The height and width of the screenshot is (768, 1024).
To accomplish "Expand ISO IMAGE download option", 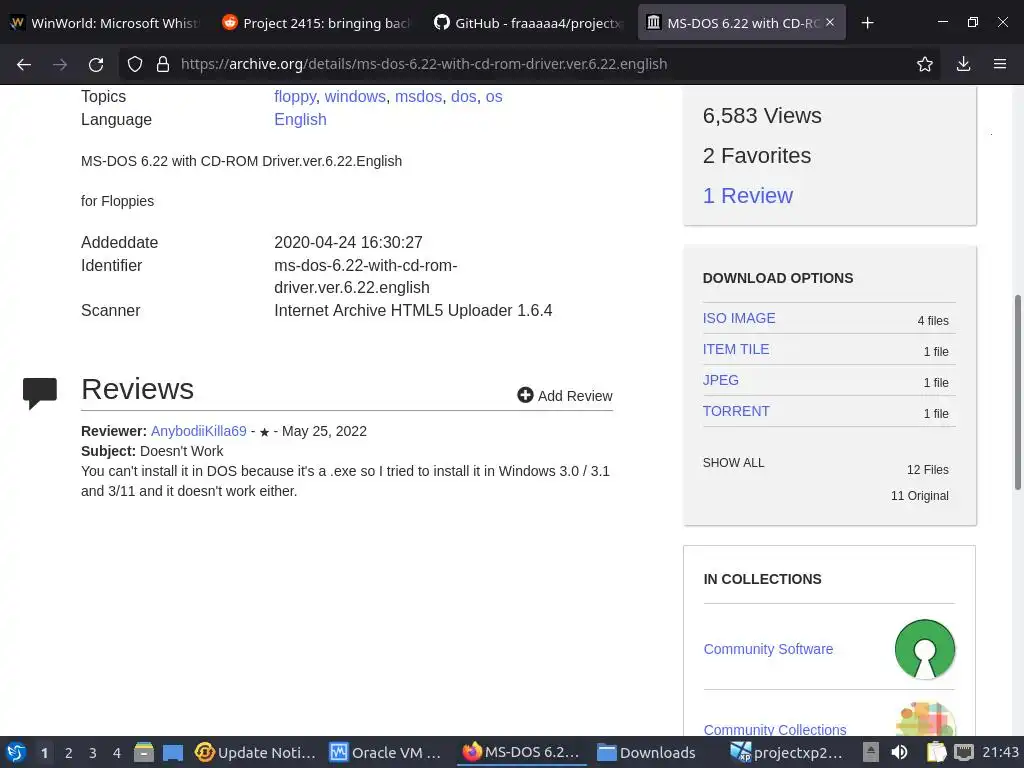I will pos(739,318).
